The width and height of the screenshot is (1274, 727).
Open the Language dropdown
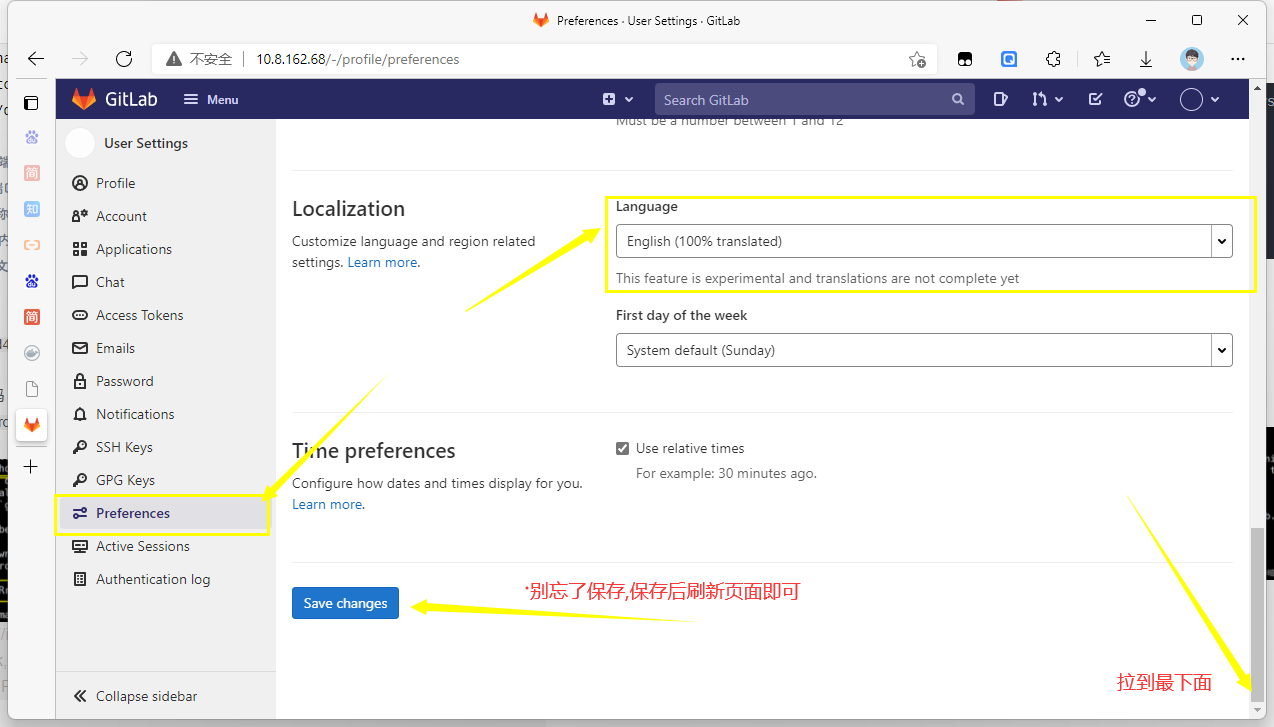click(x=924, y=241)
